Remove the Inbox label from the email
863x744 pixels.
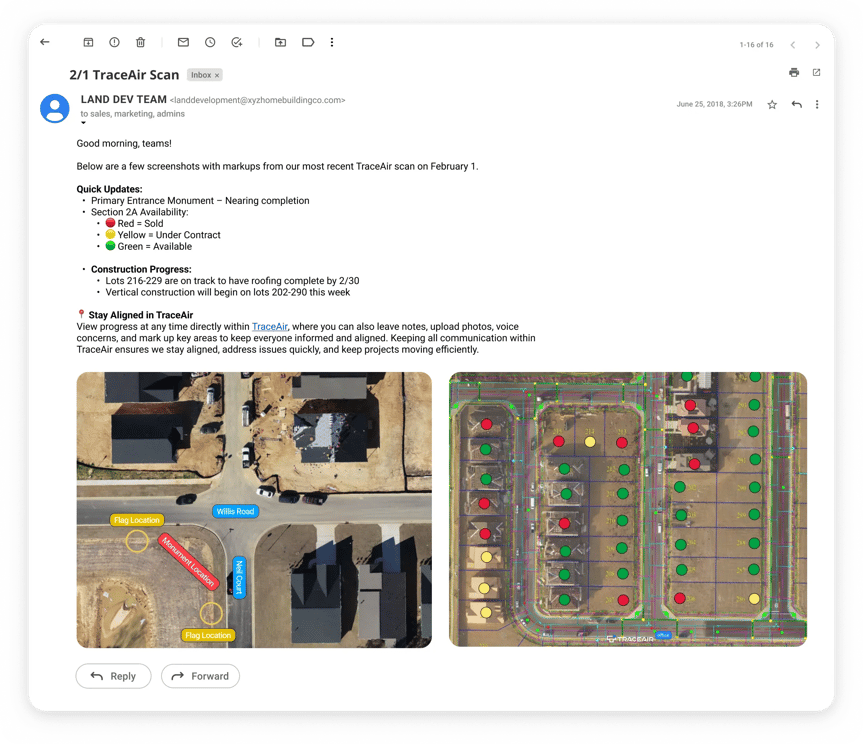(x=215, y=74)
